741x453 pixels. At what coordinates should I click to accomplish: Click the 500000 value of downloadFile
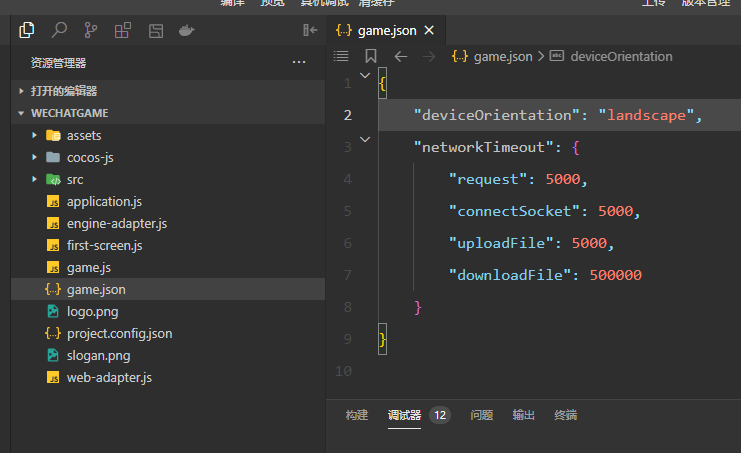[616, 275]
